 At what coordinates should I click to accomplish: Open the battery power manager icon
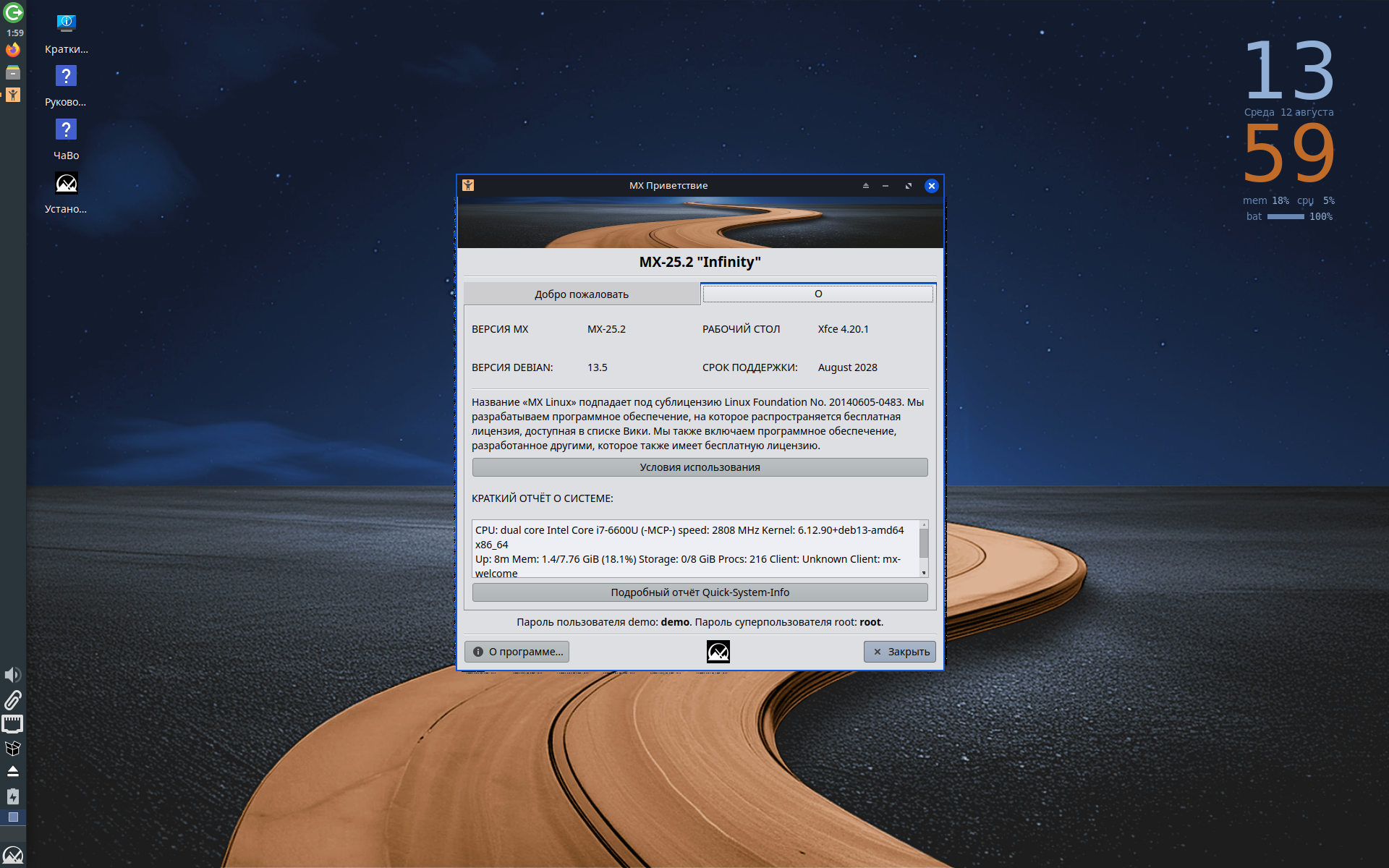(13, 796)
